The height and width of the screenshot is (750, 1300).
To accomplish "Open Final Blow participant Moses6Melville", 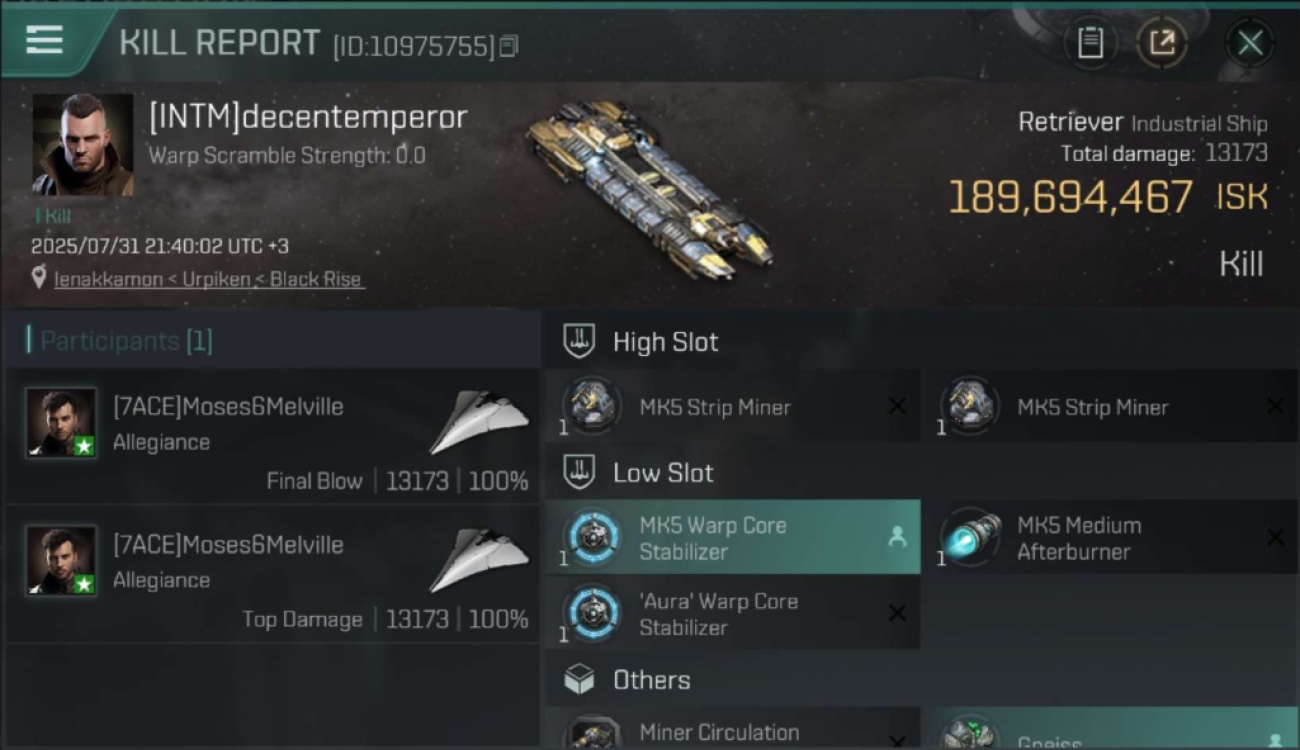I will point(272,435).
